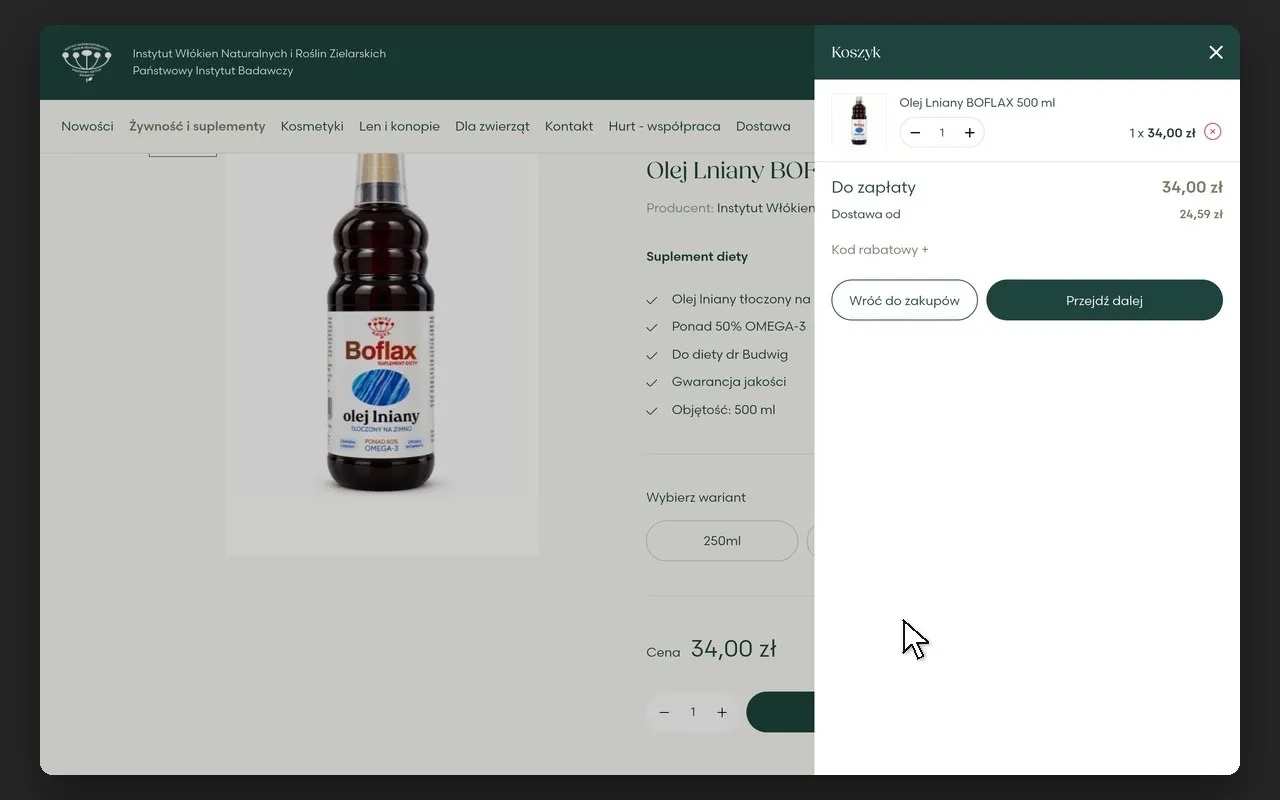
Task: Open the Olej Lniany BOFLAX 500 ml cart link
Action: click(x=977, y=102)
